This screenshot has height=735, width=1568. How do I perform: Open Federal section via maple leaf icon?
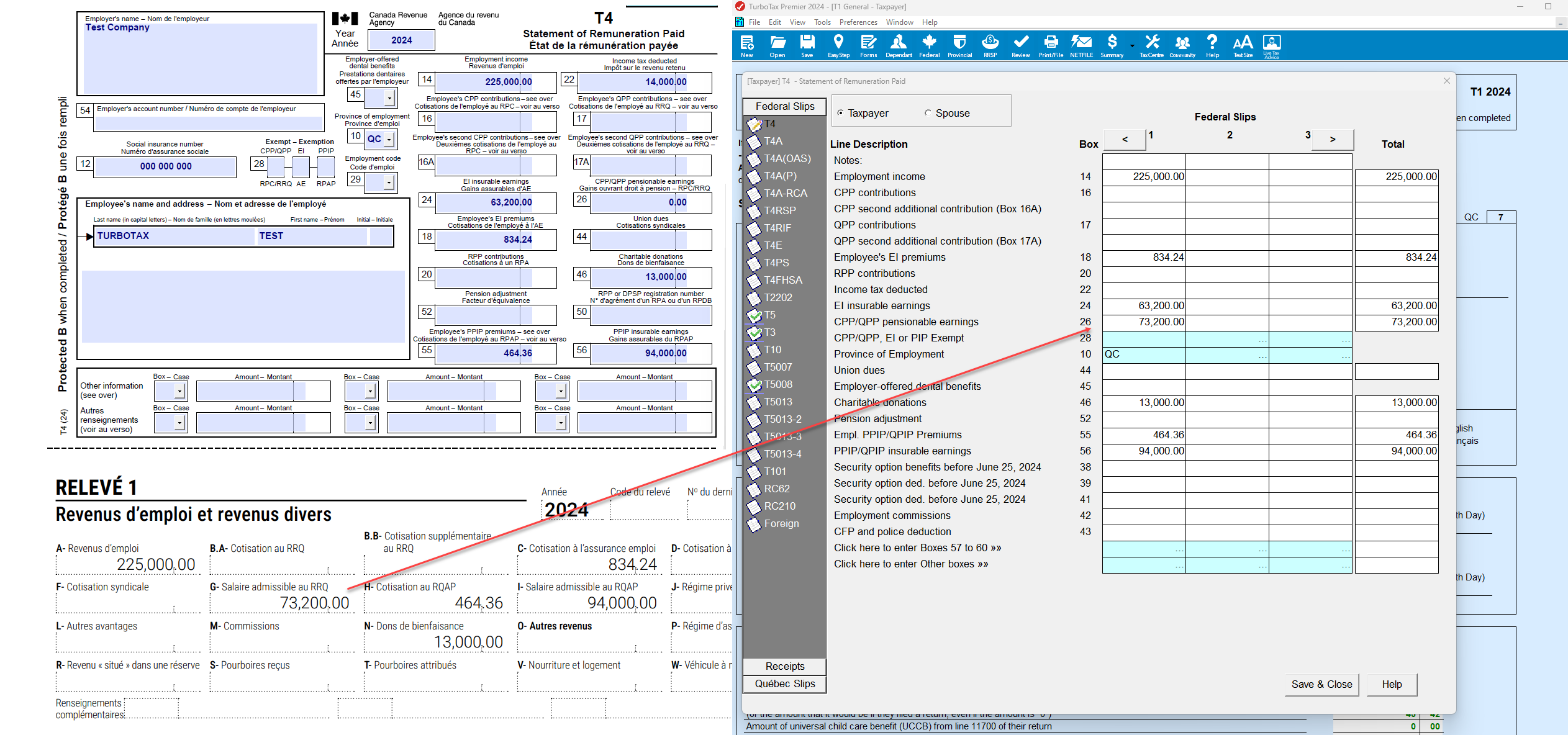pyautogui.click(x=929, y=46)
